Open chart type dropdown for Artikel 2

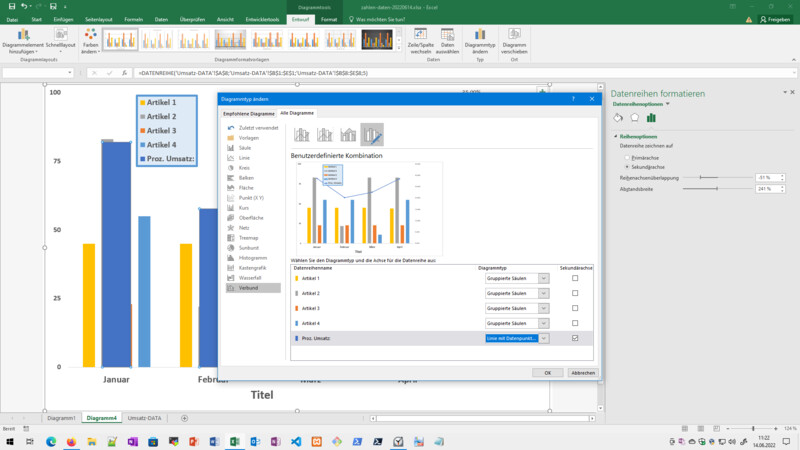(x=543, y=293)
